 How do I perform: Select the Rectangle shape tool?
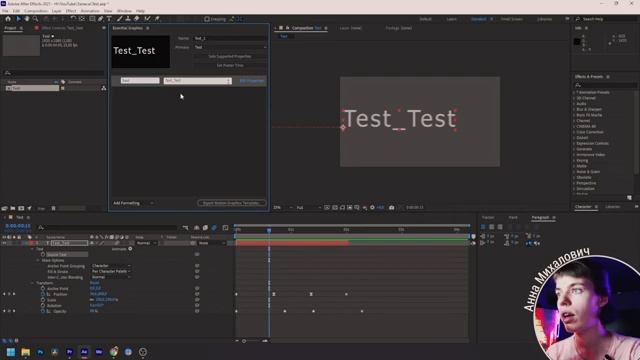point(92,19)
